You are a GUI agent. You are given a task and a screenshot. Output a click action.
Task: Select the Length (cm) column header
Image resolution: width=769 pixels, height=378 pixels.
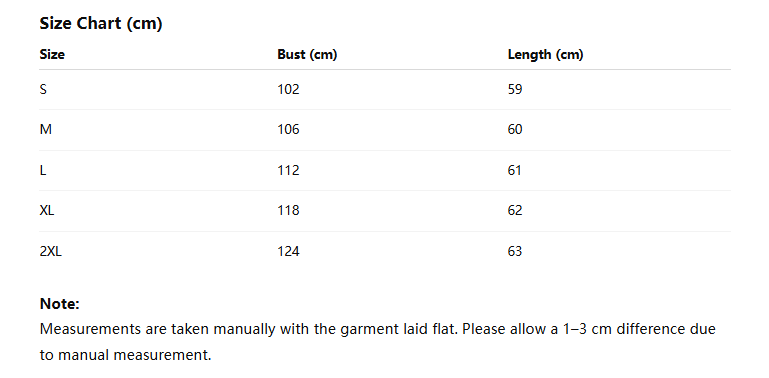[545, 54]
